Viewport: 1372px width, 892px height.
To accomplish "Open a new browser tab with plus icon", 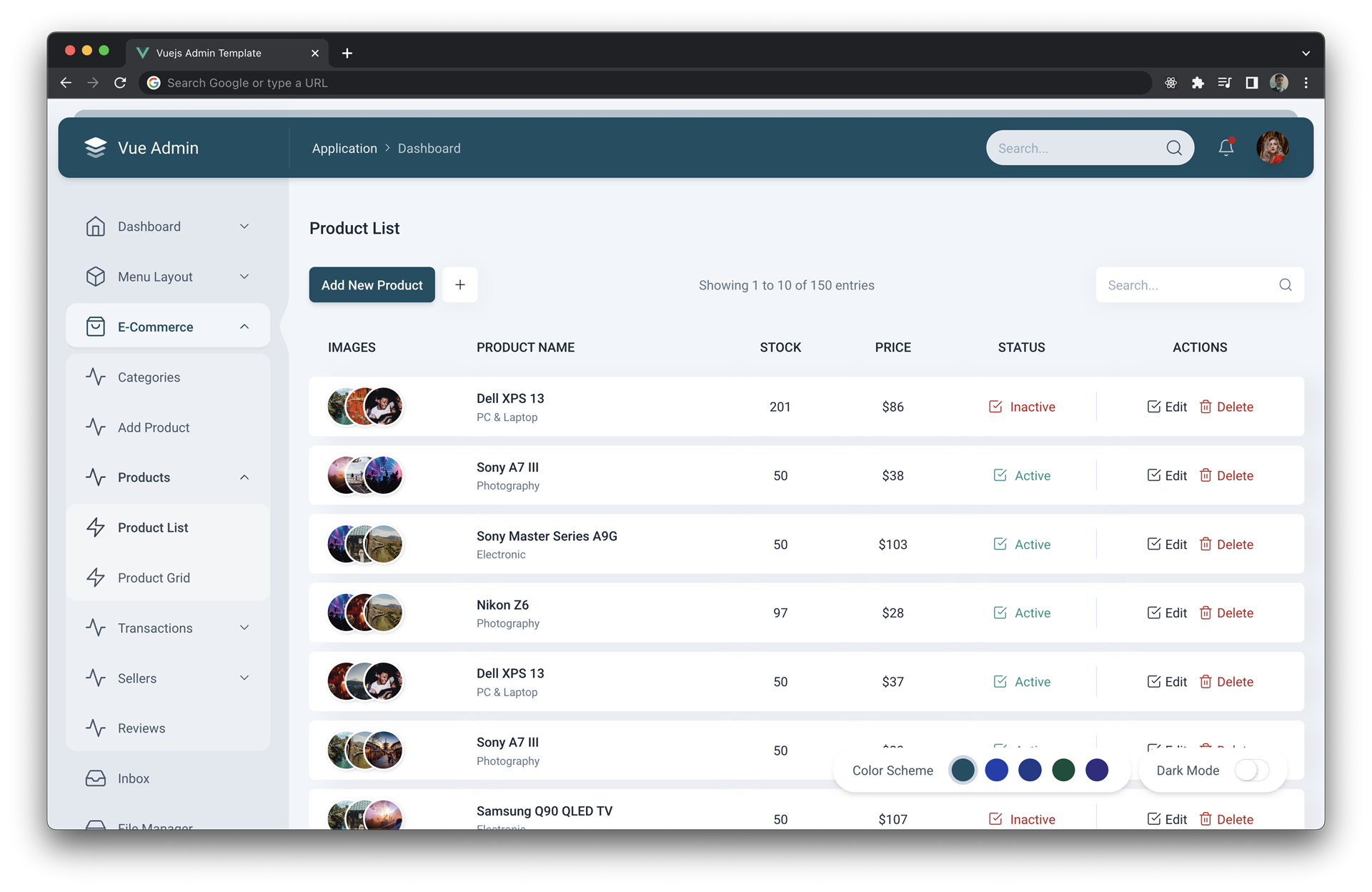I will 347,53.
